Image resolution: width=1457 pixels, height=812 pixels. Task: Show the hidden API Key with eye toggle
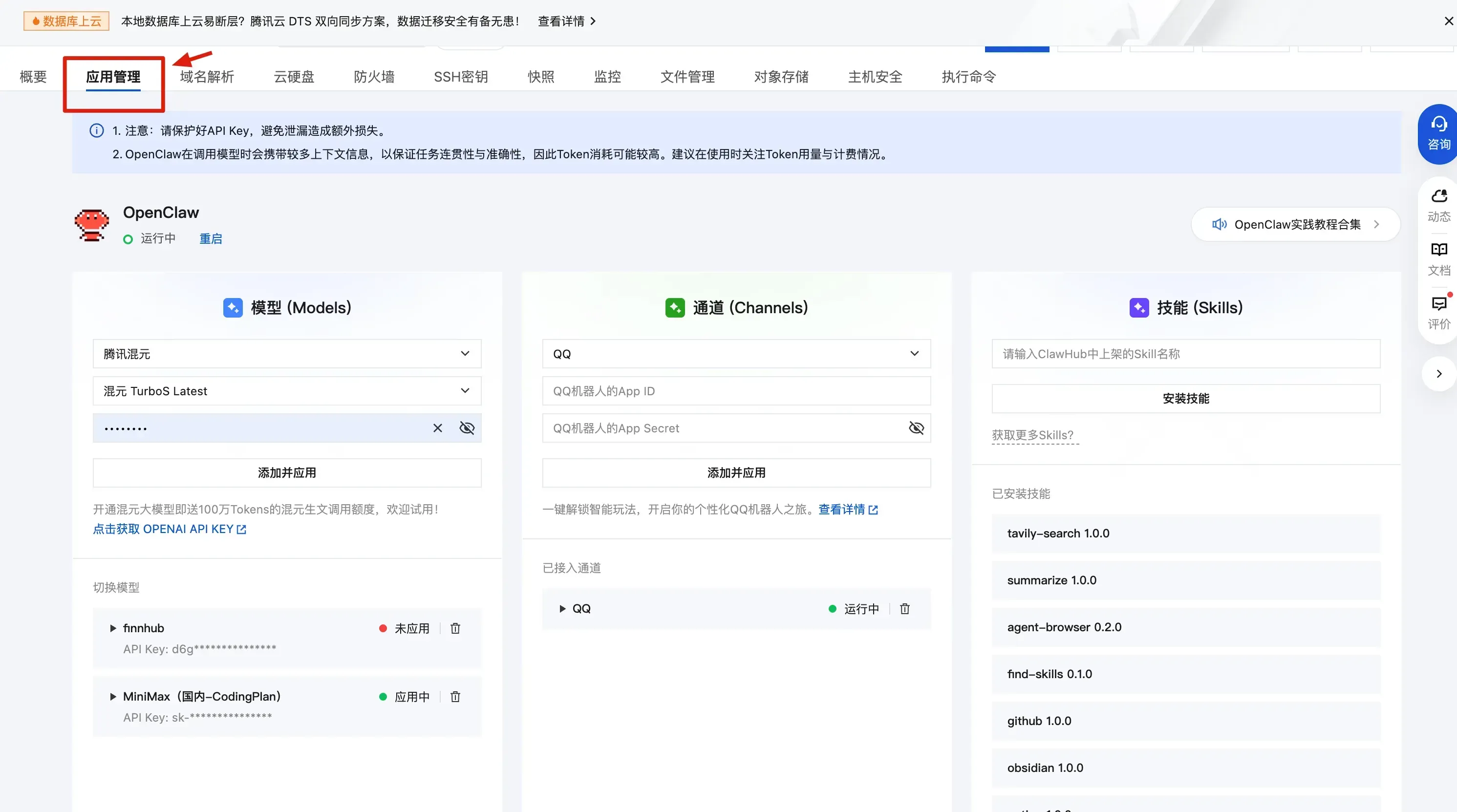(x=467, y=428)
